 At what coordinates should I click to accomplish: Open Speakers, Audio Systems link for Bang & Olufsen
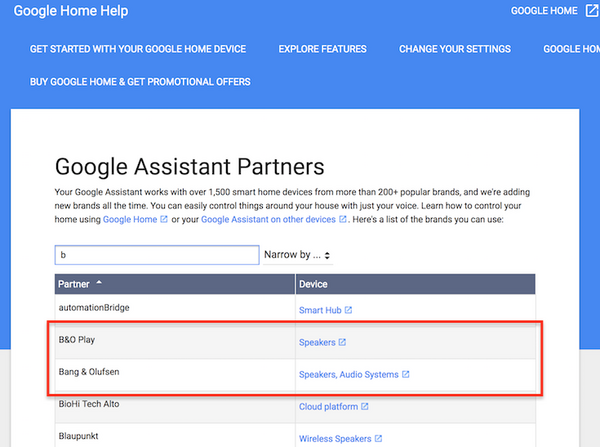click(x=349, y=375)
